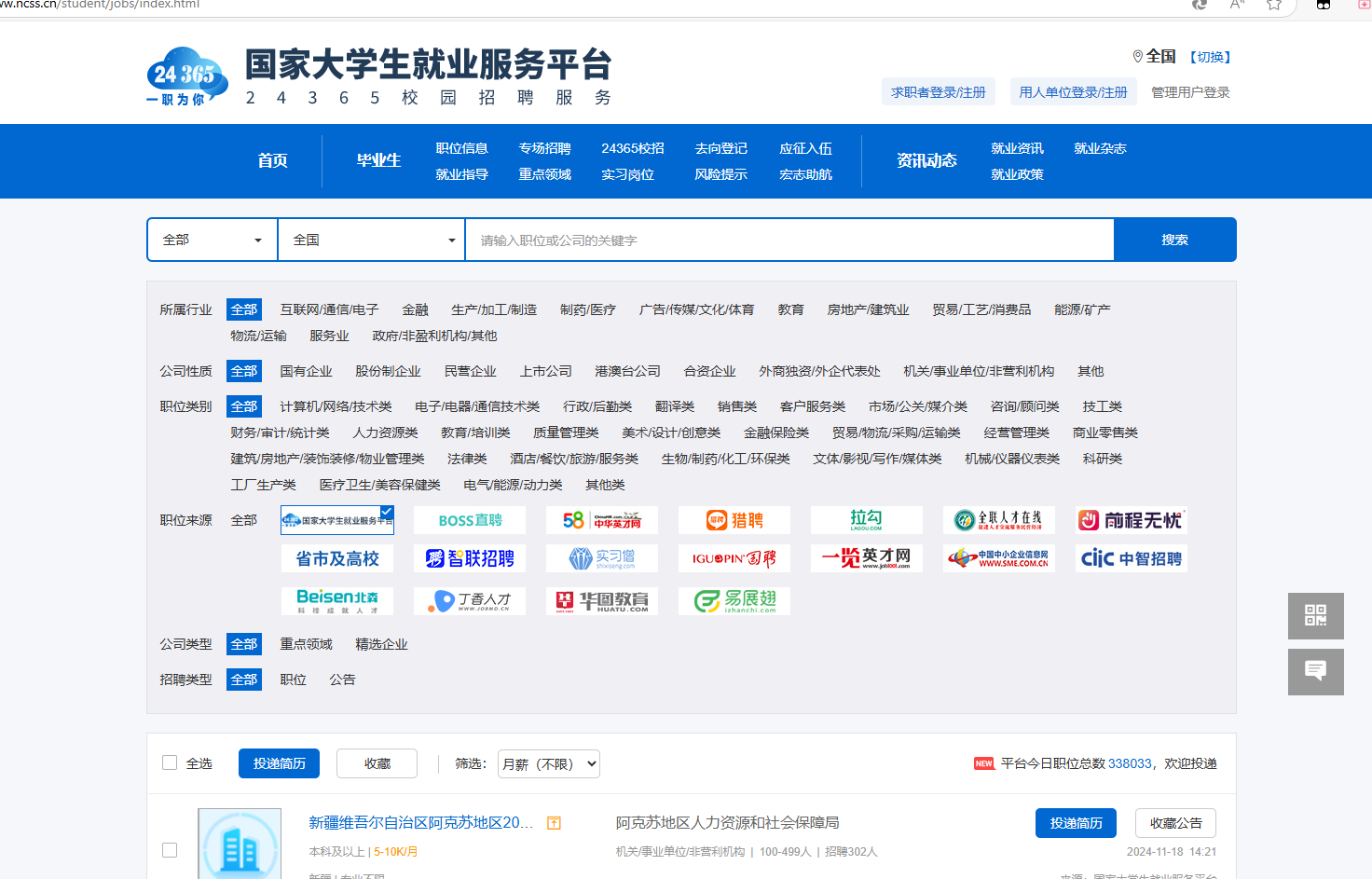This screenshot has height=879, width=1372.
Task: Click the blue 搜索 button
Action: tap(1174, 240)
